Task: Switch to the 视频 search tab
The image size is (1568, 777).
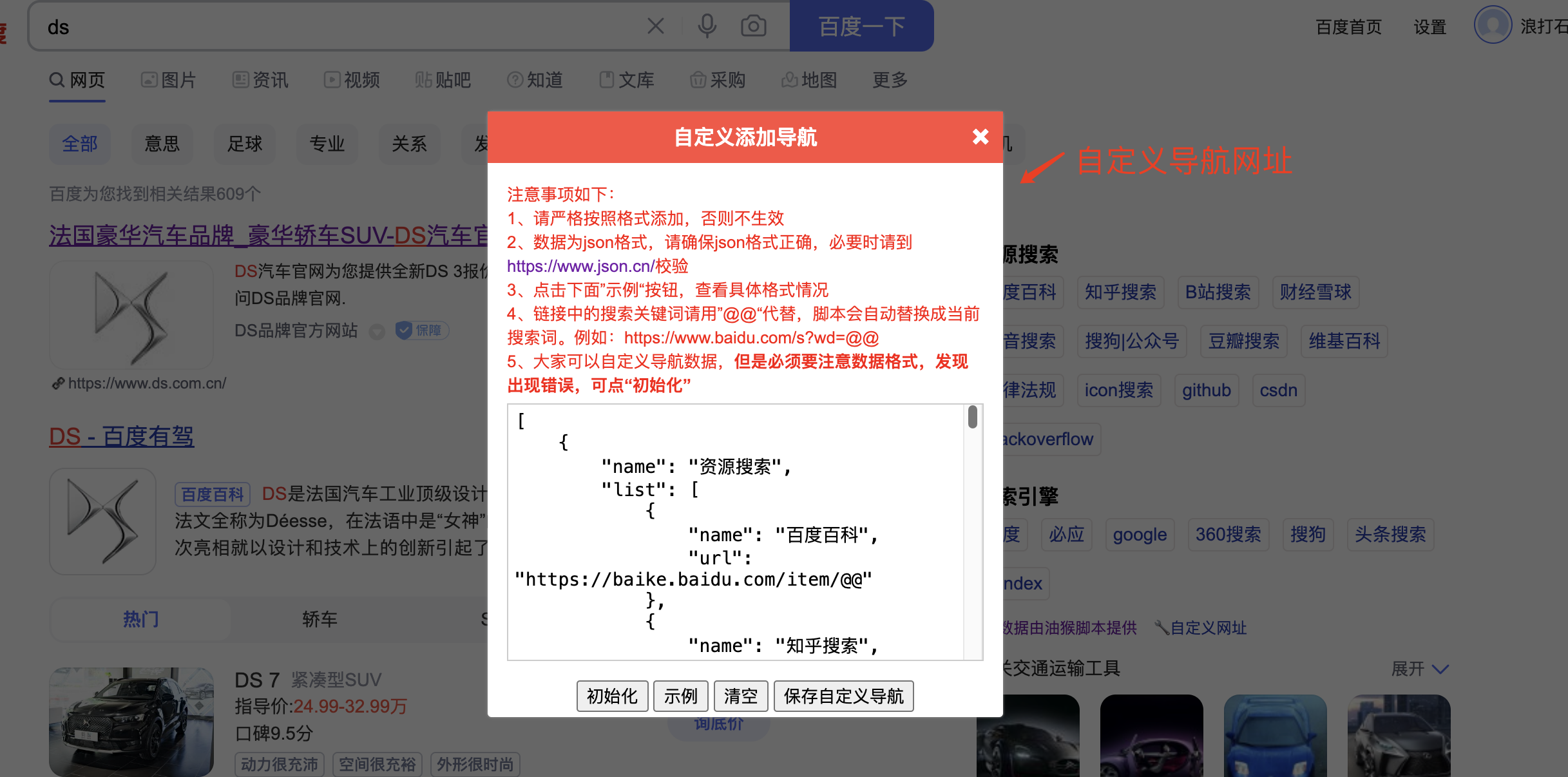Action: click(x=352, y=80)
